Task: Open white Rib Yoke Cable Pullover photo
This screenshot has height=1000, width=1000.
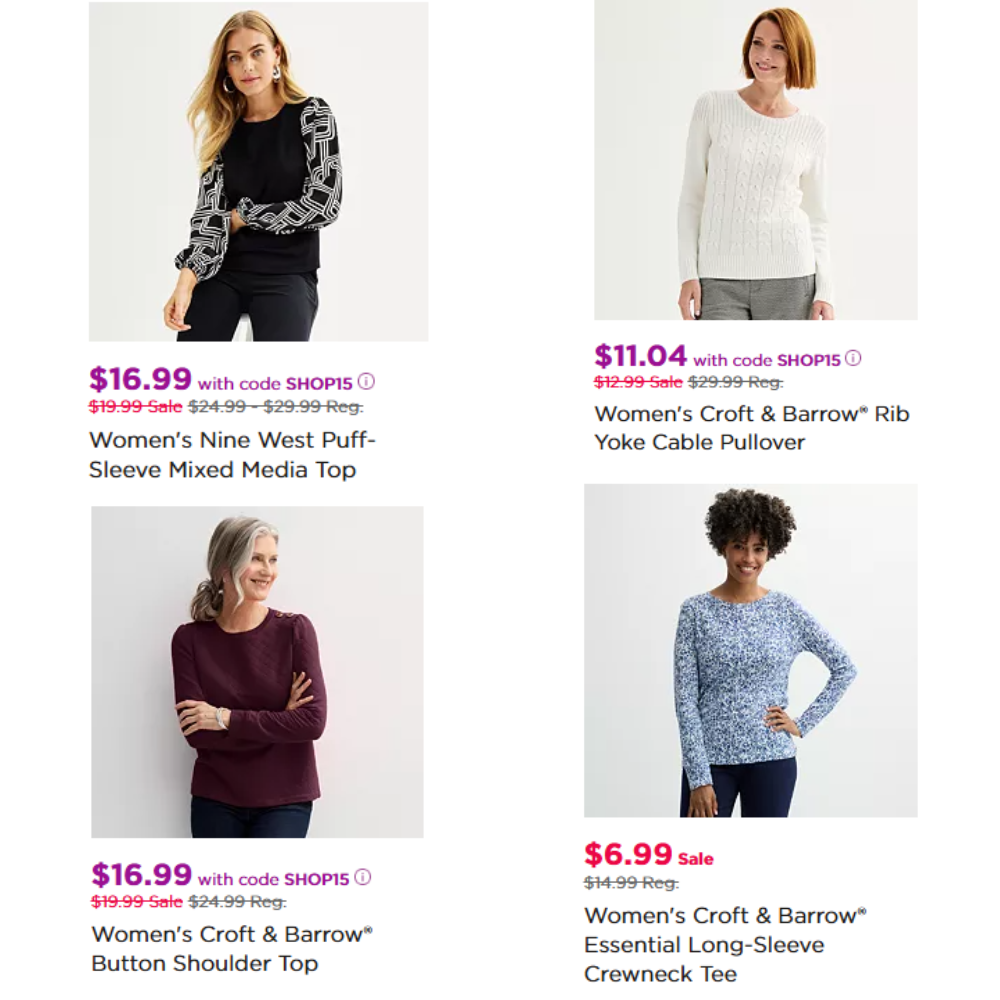Action: coord(756,159)
